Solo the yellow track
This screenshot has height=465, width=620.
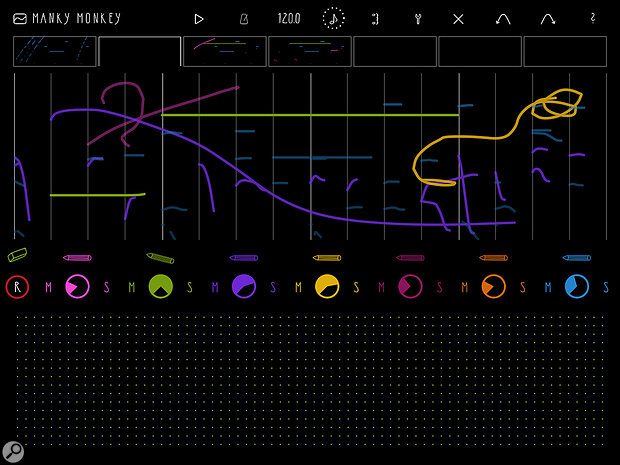[x=356, y=287]
